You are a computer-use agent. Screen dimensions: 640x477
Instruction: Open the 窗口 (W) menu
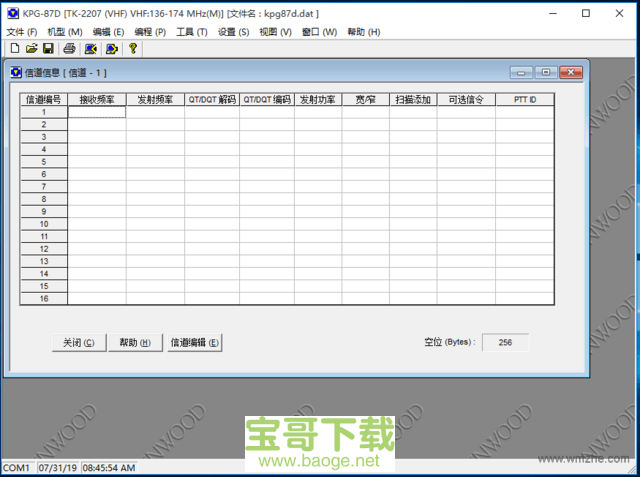coord(319,32)
